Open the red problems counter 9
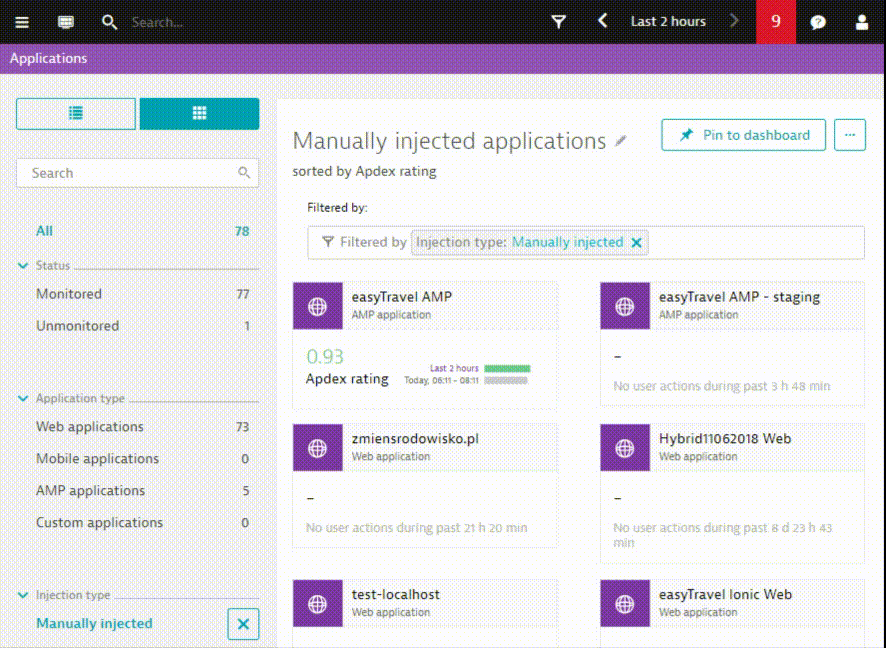The image size is (886, 648). (776, 21)
